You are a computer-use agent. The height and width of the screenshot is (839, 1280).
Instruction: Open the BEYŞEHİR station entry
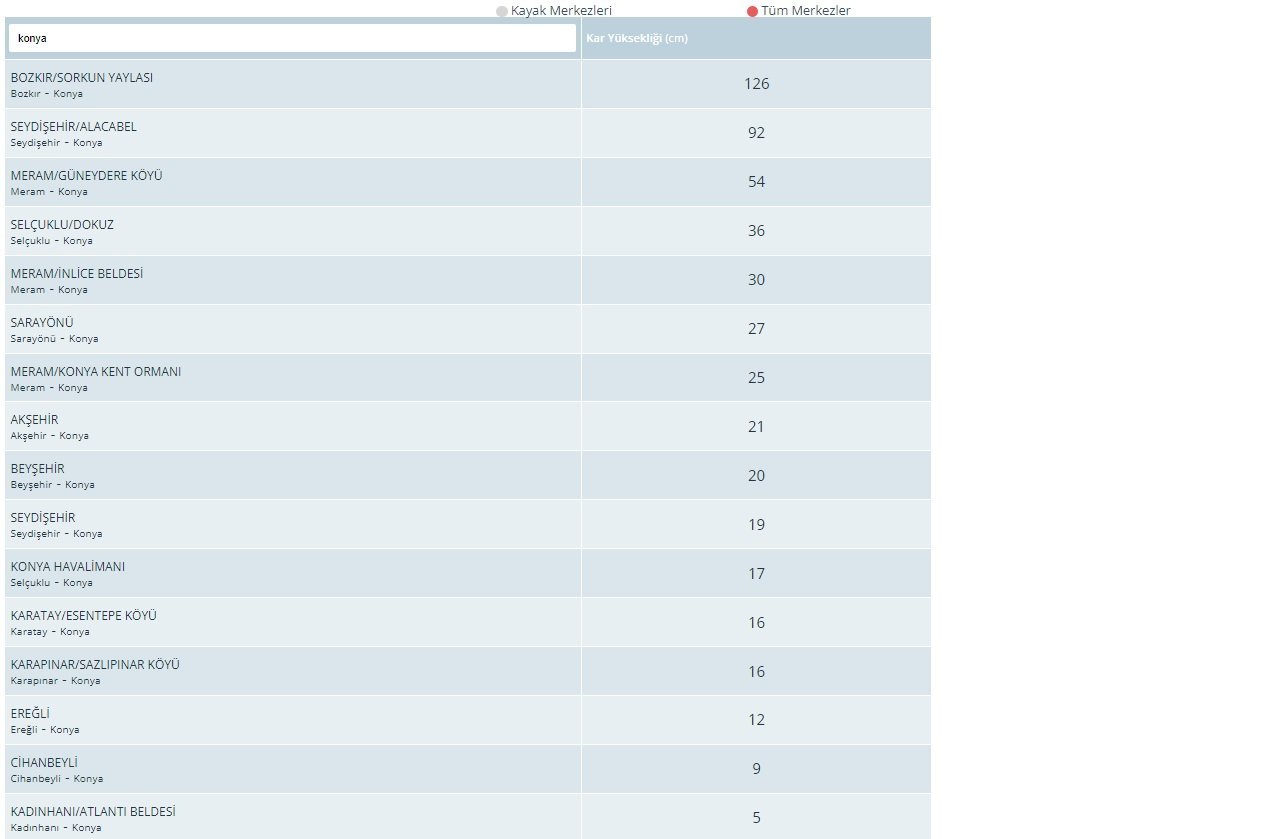tap(38, 469)
